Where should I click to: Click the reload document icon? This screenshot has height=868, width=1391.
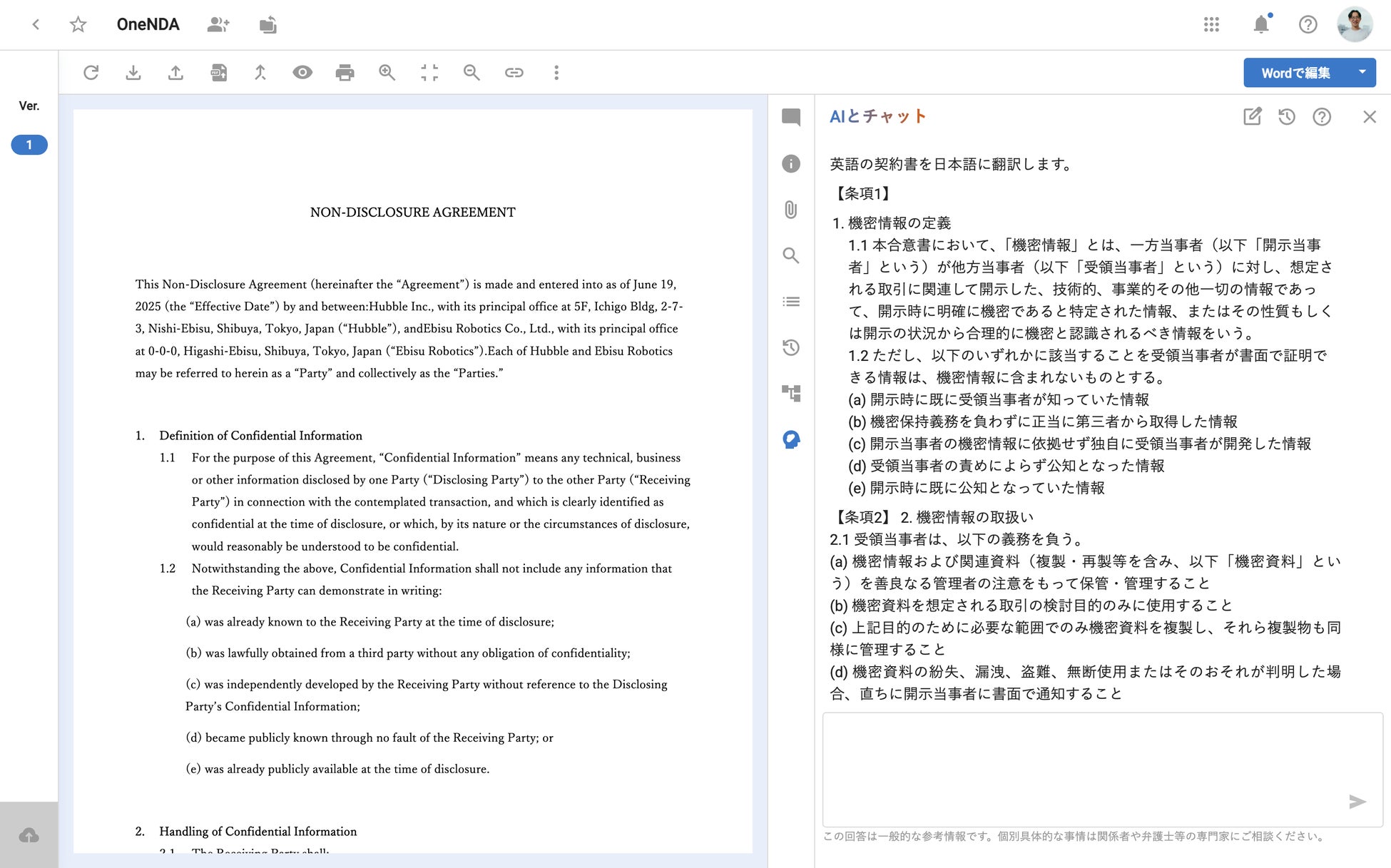[x=91, y=73]
